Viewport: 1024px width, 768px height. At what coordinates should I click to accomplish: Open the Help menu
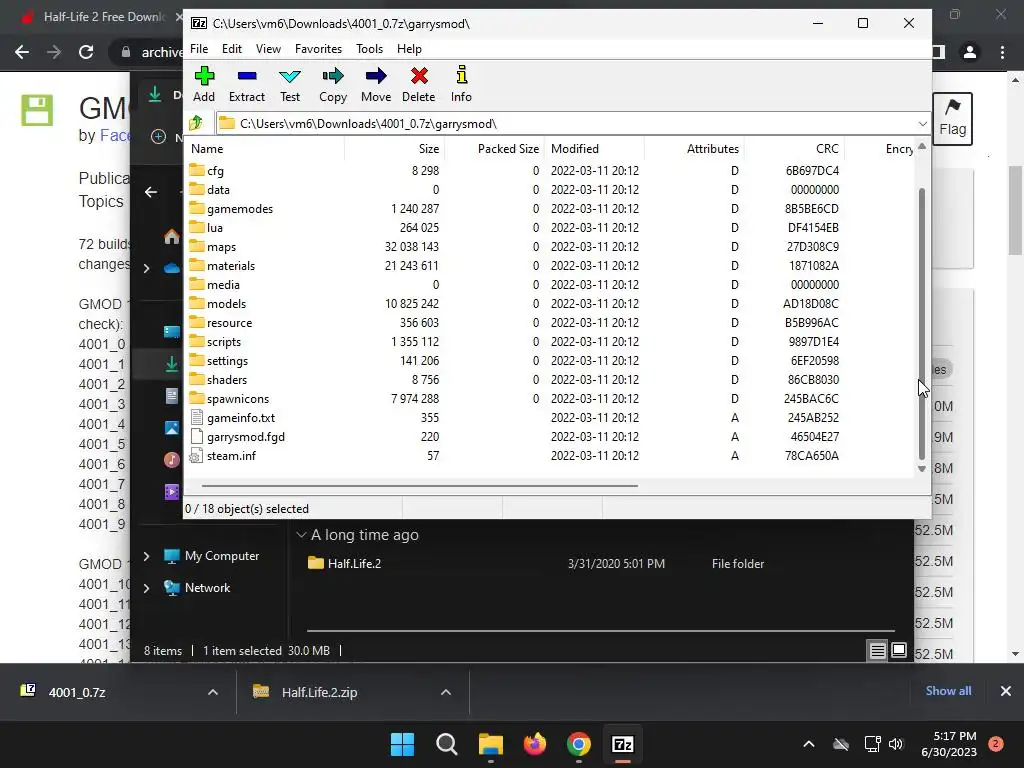[409, 49]
